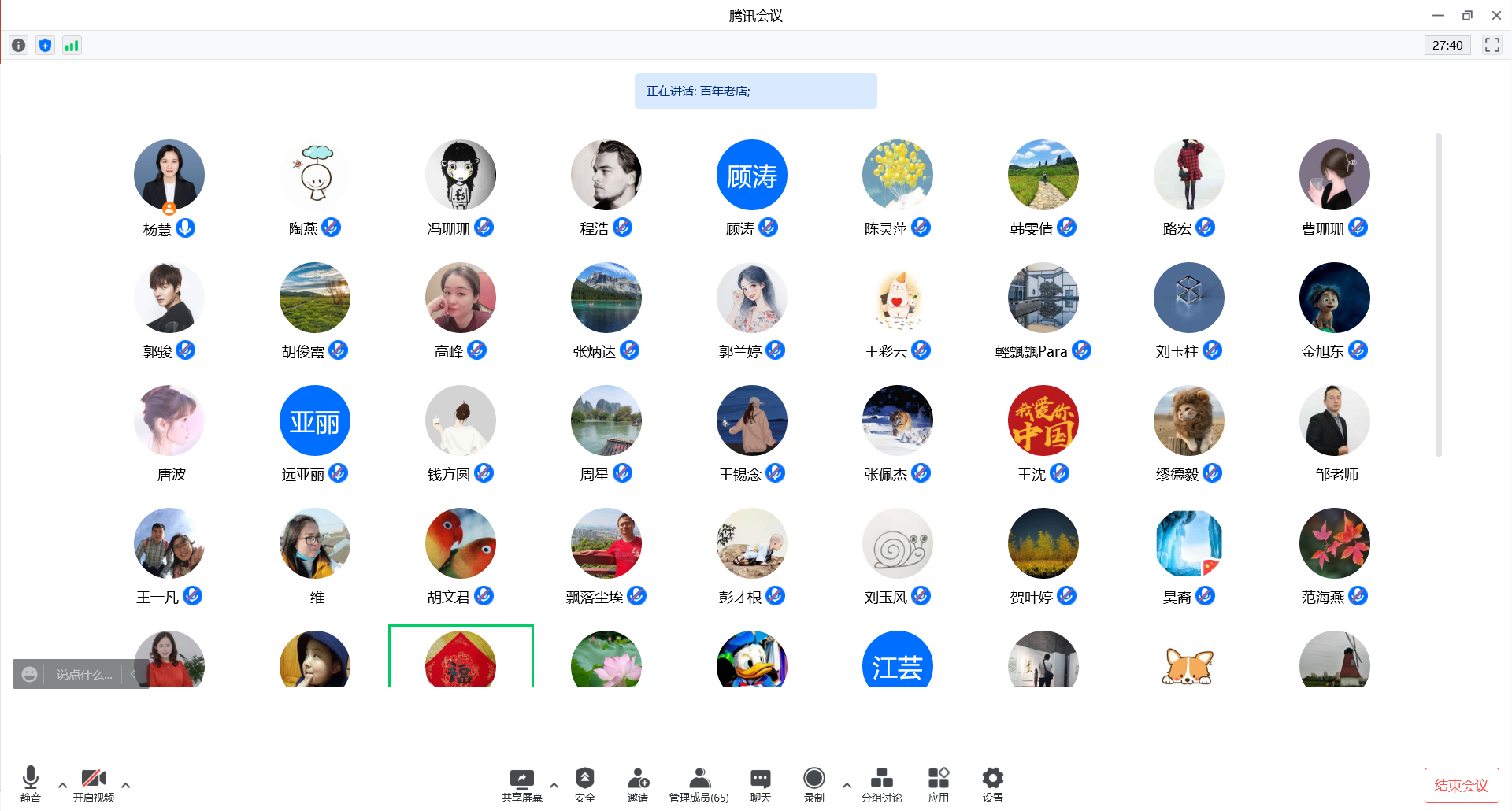
Task: Show network signal status
Action: pyautogui.click(x=72, y=46)
